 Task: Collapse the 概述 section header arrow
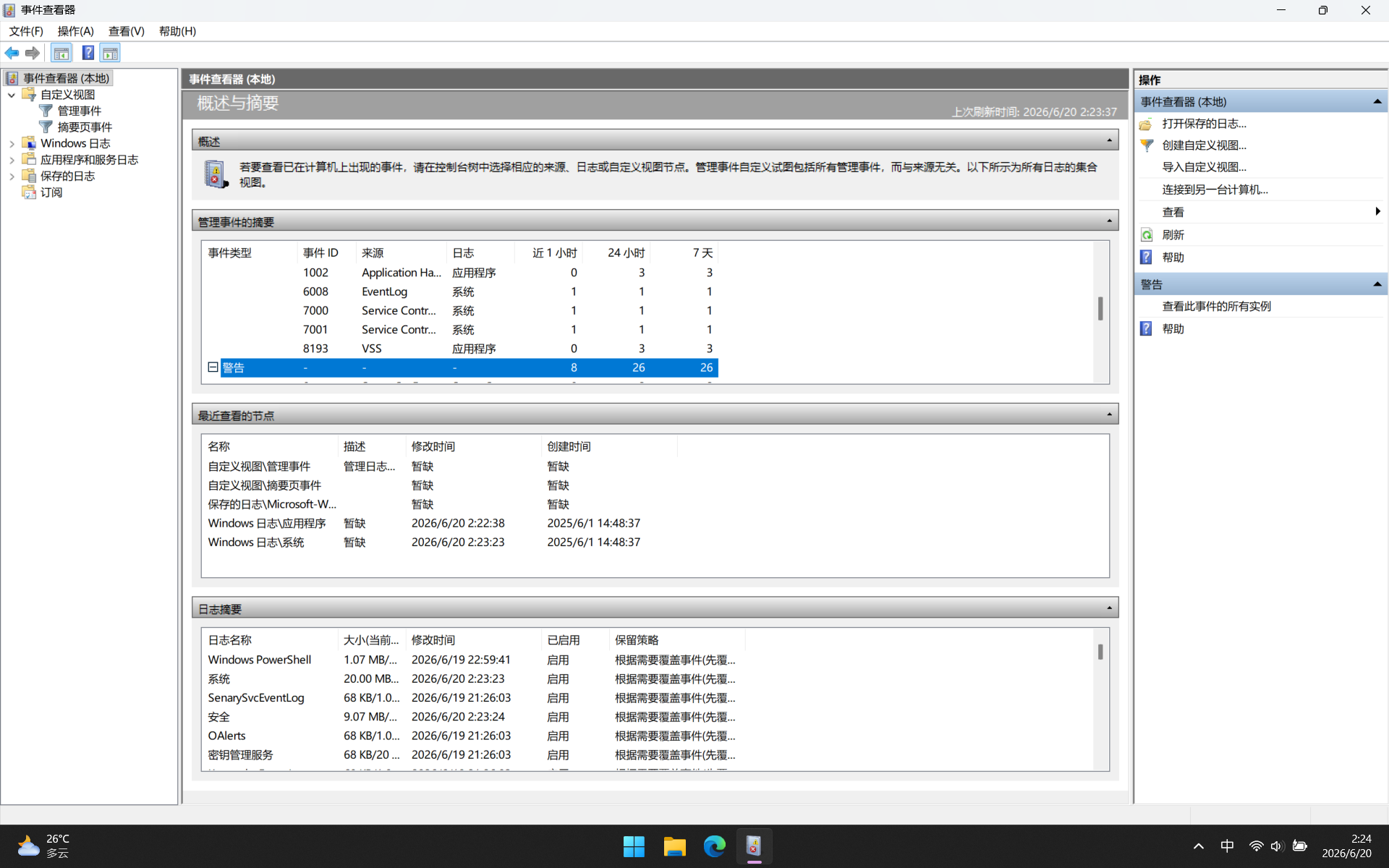1109,140
